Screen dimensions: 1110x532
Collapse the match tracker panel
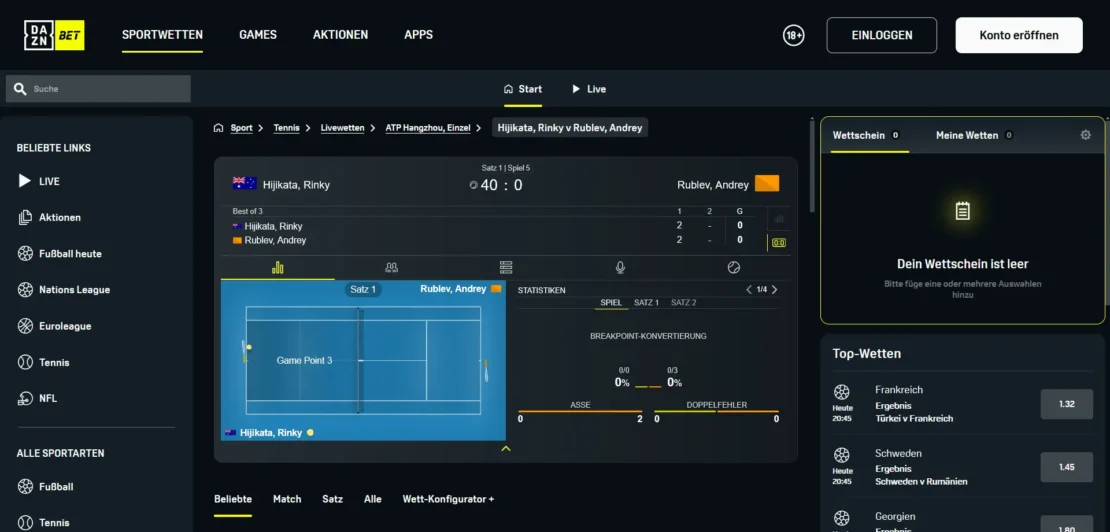pyautogui.click(x=505, y=449)
